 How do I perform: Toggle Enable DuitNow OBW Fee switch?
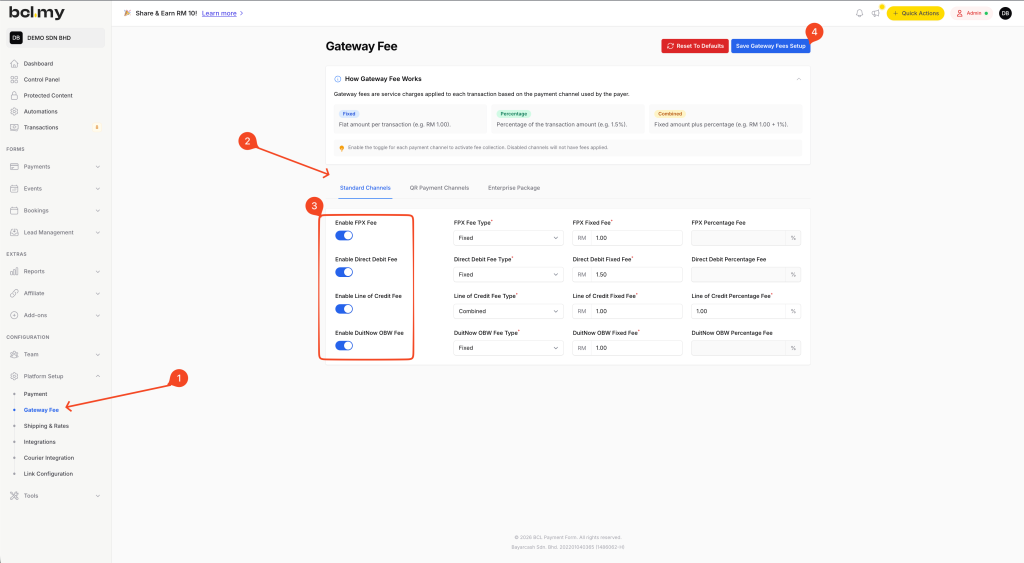click(x=344, y=345)
